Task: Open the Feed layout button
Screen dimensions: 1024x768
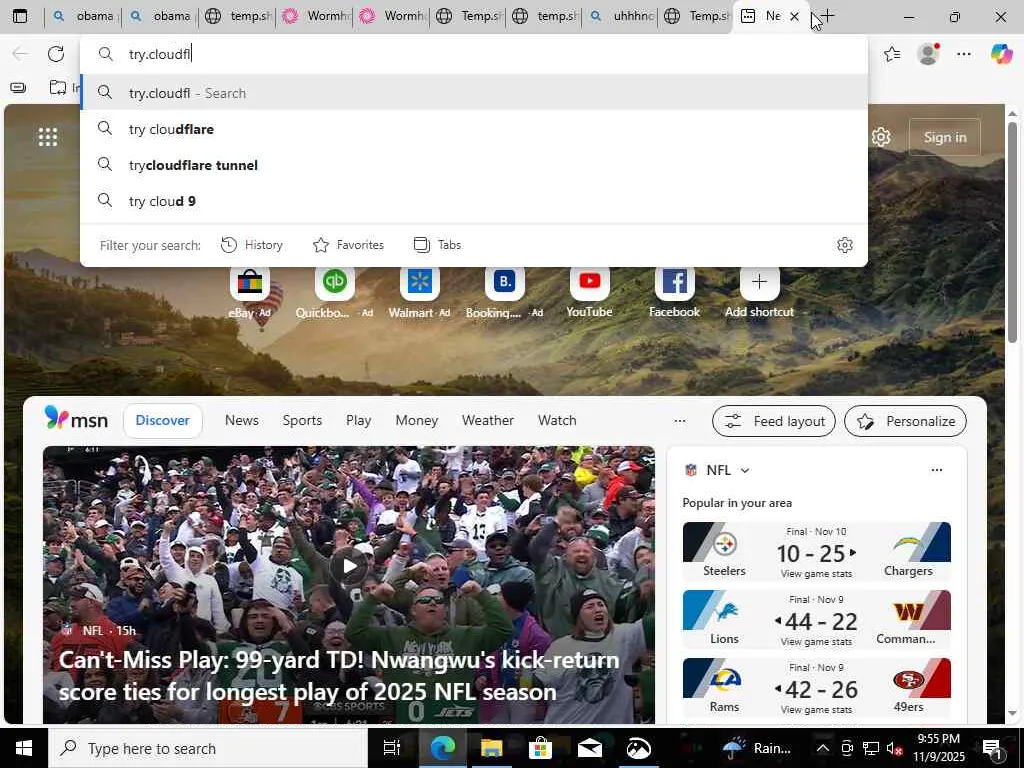Action: pyautogui.click(x=774, y=421)
